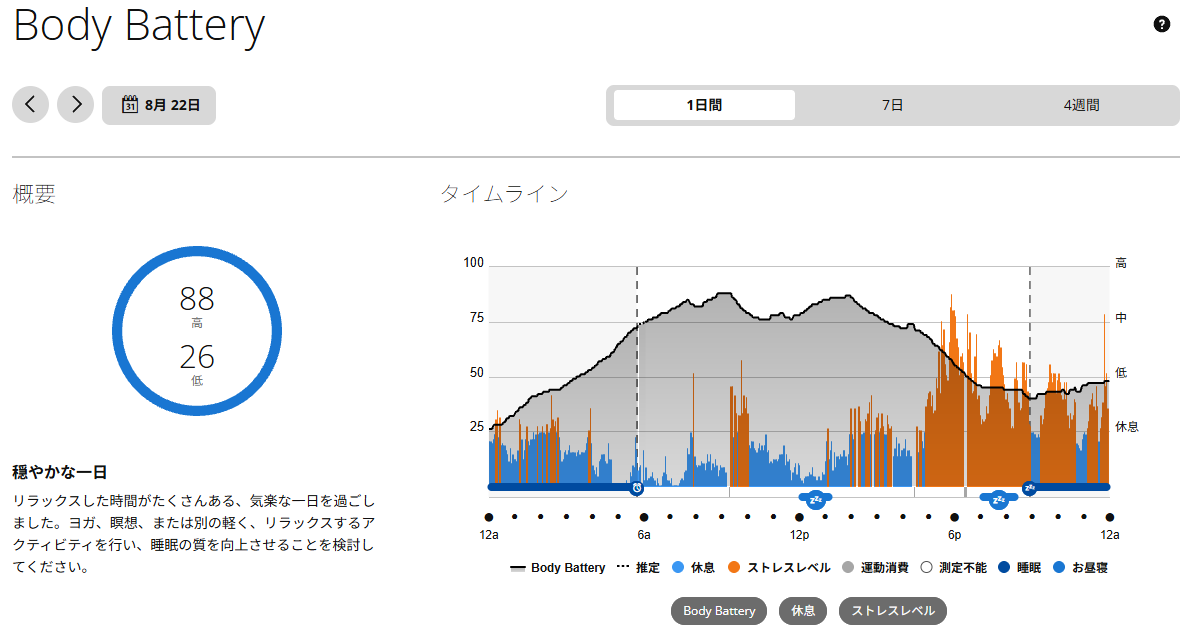
Task: Click the Body Battery summary ring
Action: click(197, 330)
